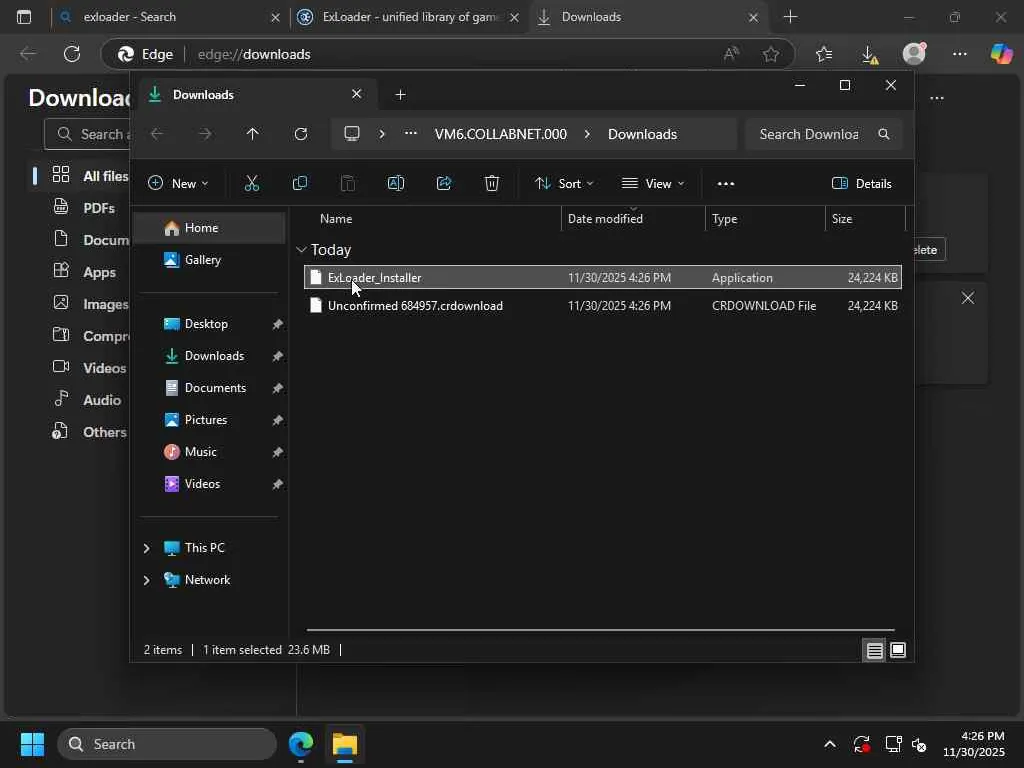Open the Copilot icon in Edge

[x=1001, y=54]
